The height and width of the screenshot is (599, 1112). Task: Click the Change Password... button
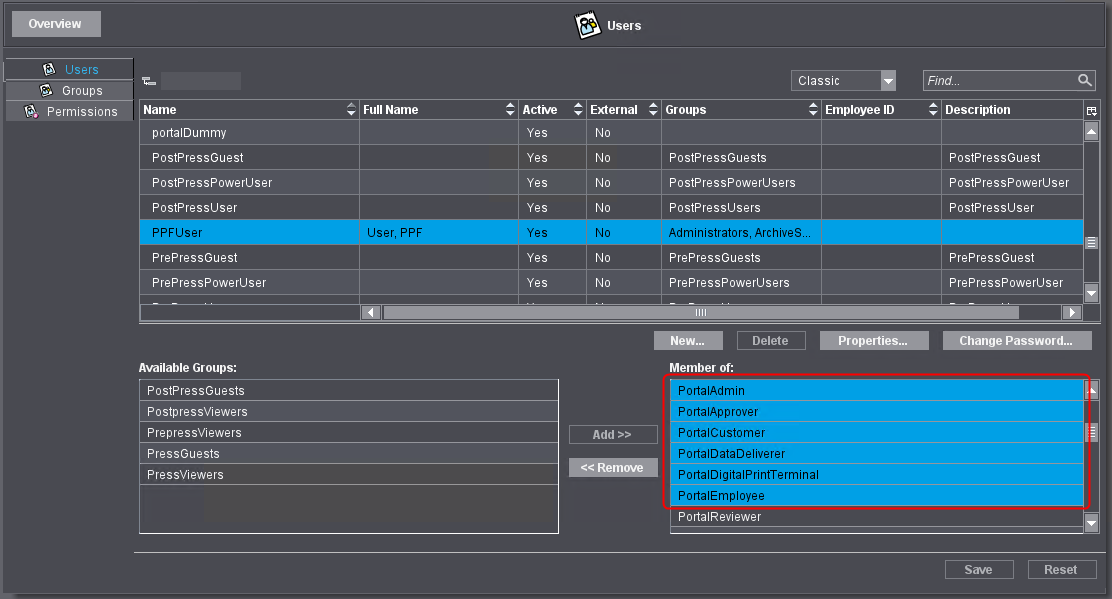click(x=1015, y=341)
